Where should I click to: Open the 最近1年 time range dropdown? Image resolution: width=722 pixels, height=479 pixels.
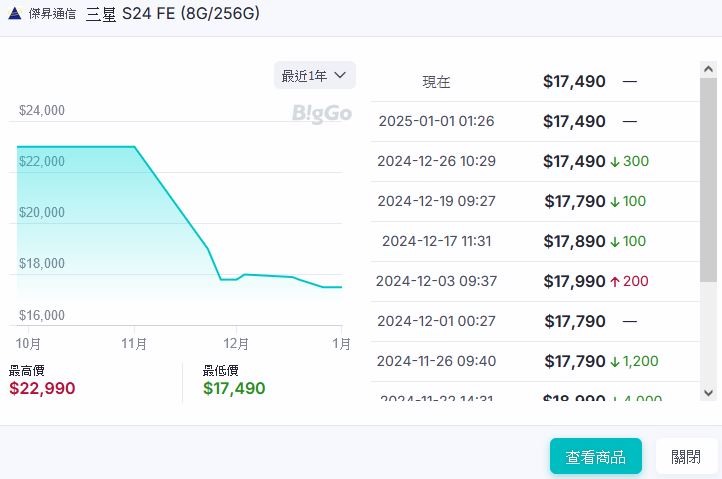[314, 75]
